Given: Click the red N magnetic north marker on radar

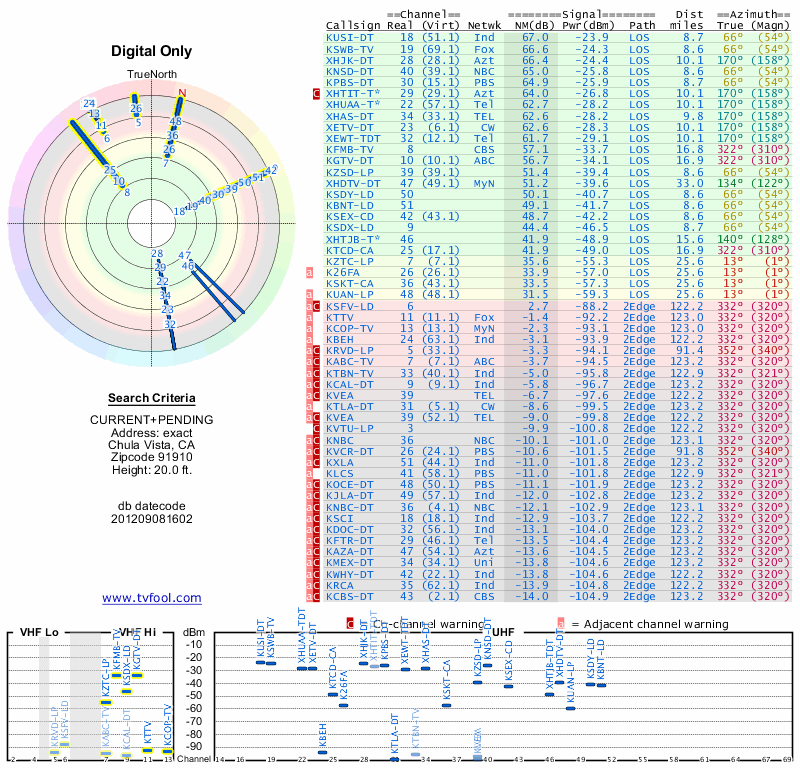Looking at the screenshot, I should 182,93.
